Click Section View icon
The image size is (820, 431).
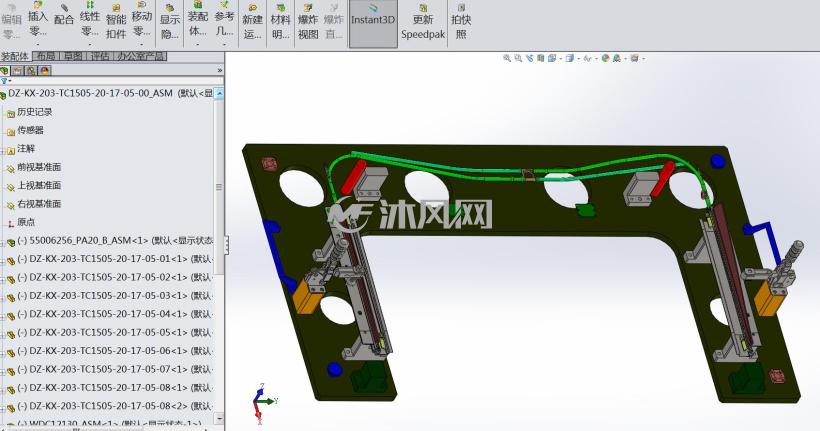(x=540, y=58)
